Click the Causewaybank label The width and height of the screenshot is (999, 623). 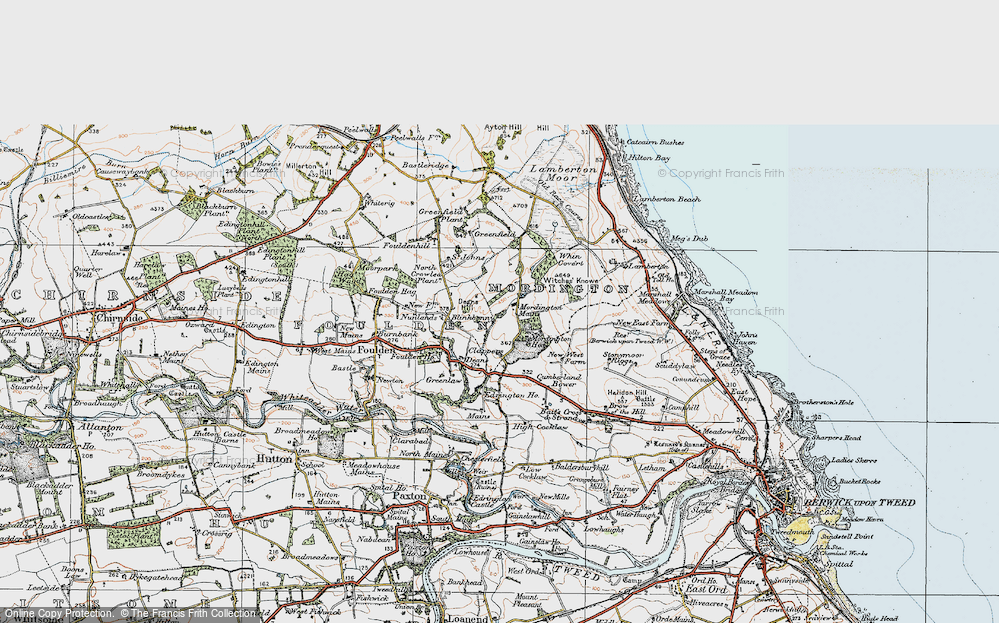tap(123, 171)
